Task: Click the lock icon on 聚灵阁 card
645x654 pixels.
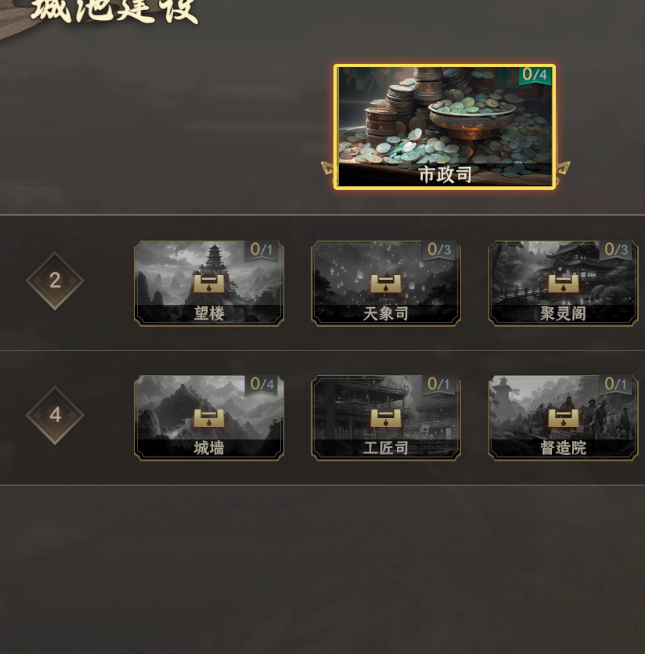Action: coord(563,284)
